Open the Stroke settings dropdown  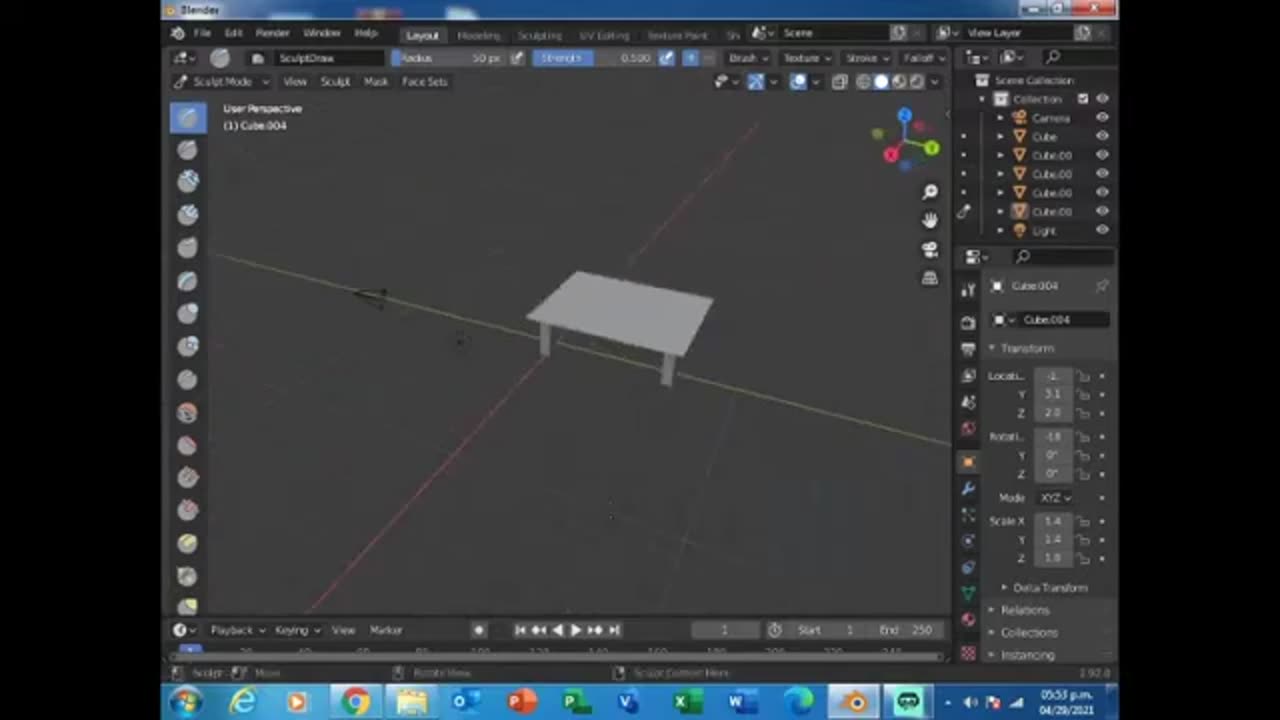866,58
